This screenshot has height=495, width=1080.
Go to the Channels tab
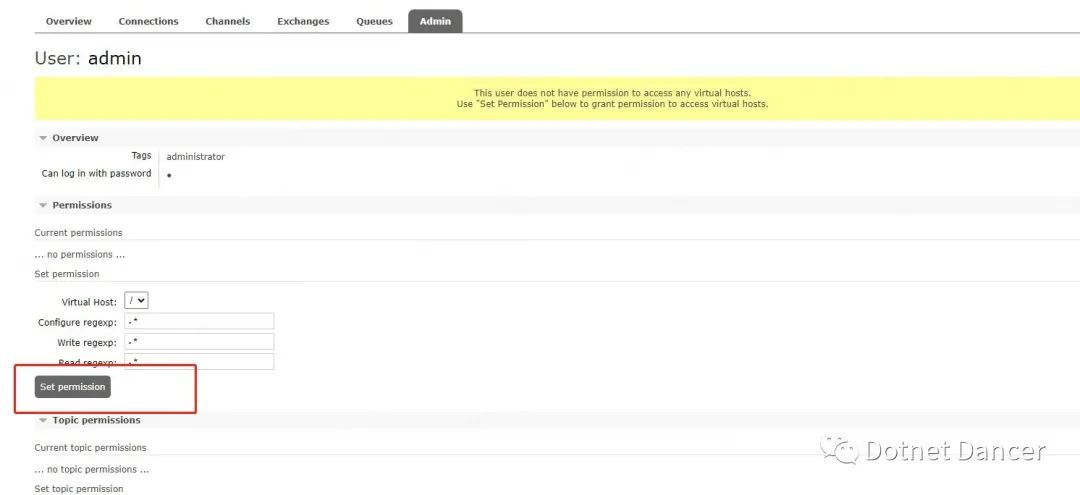tap(227, 21)
